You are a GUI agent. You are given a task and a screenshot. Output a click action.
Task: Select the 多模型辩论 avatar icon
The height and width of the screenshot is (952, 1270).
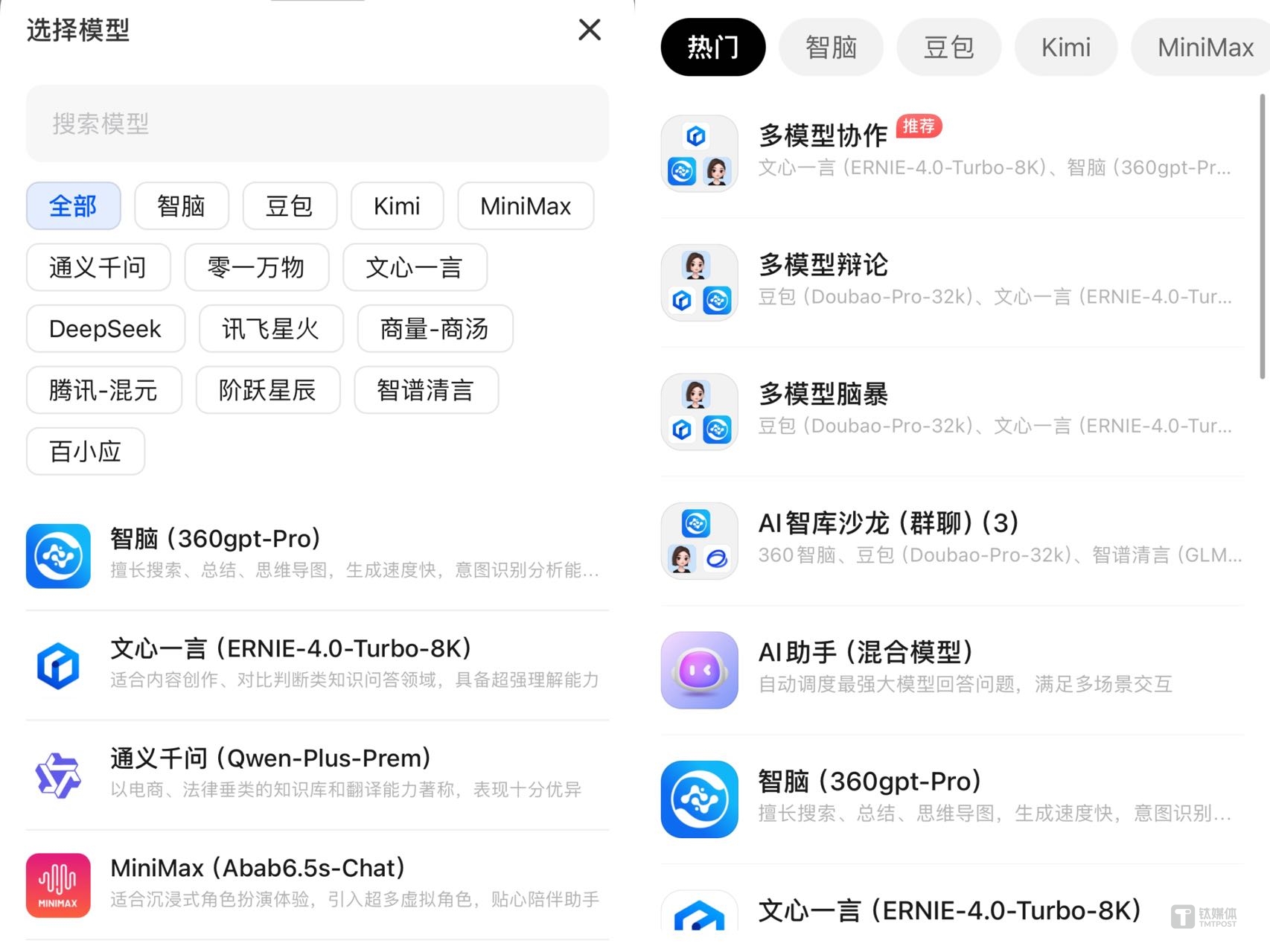click(x=698, y=281)
